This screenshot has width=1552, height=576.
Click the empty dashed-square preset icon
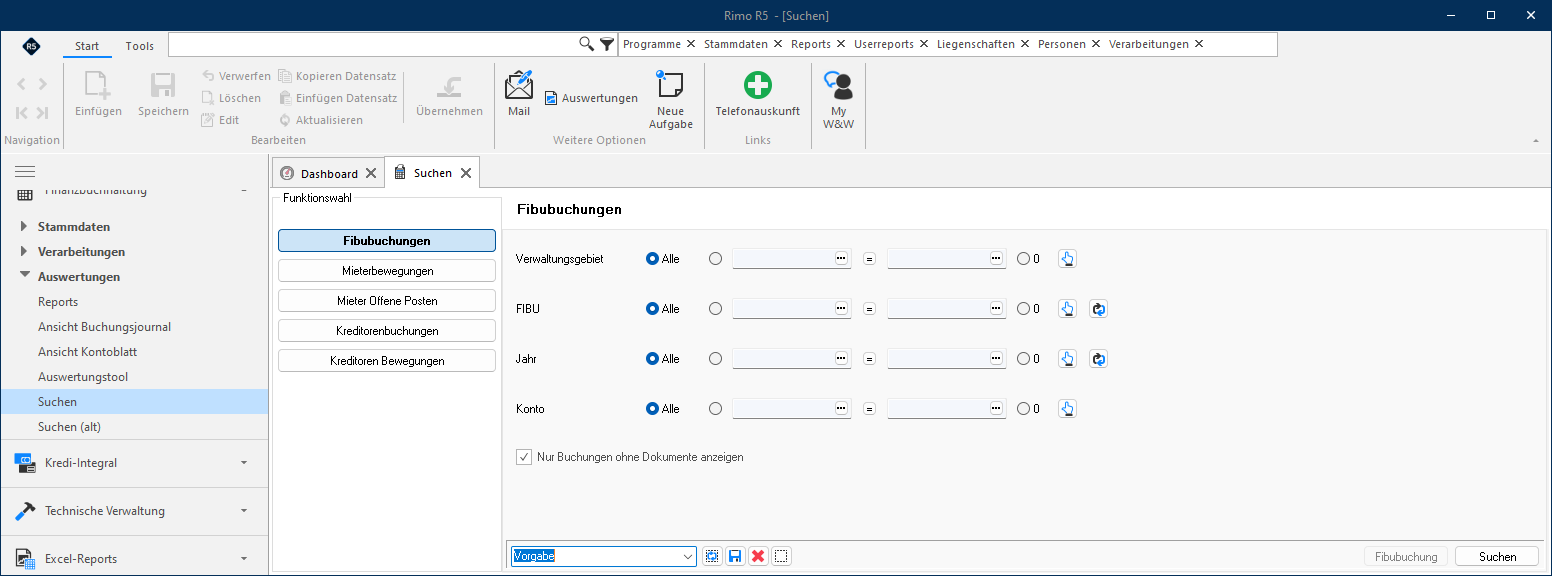click(x=782, y=556)
